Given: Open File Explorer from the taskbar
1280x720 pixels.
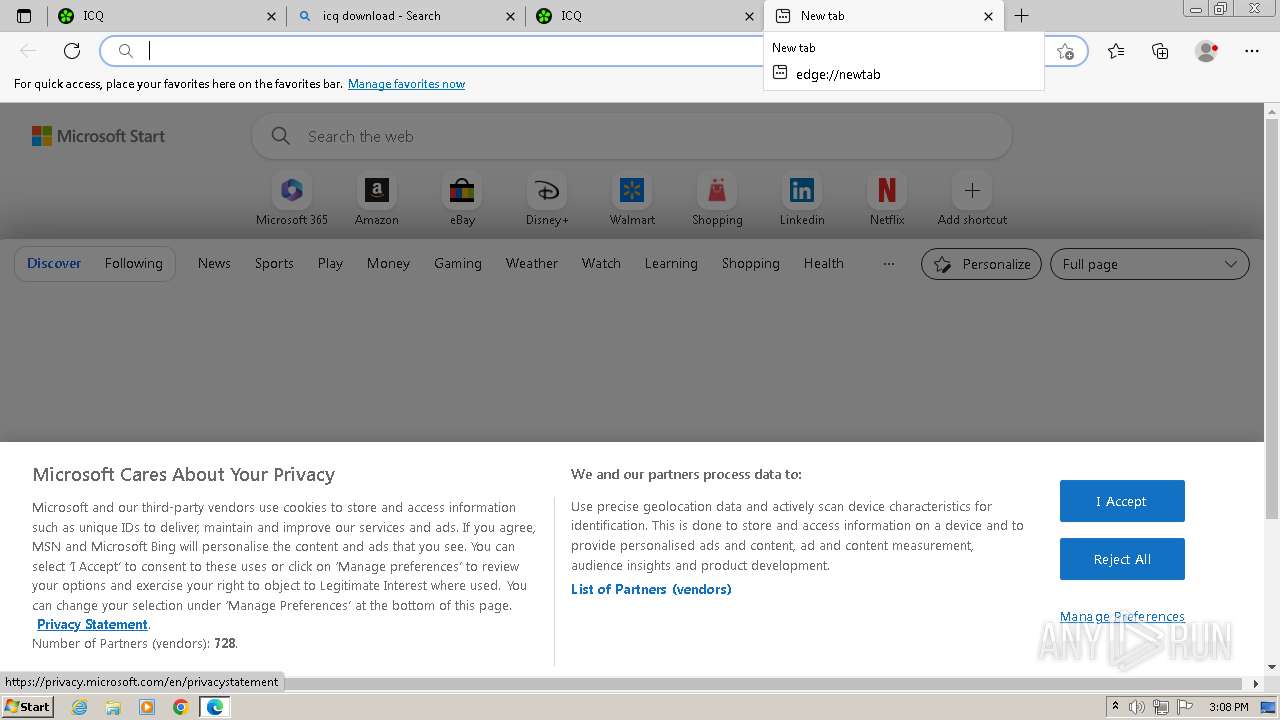Looking at the screenshot, I should click(113, 707).
